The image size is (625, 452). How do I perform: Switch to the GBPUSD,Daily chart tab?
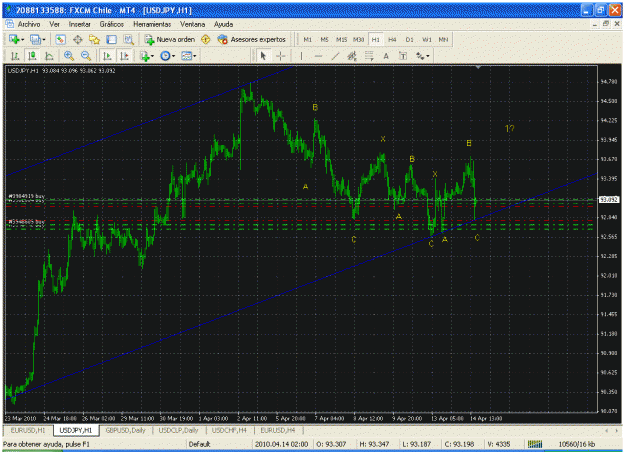[x=126, y=430]
